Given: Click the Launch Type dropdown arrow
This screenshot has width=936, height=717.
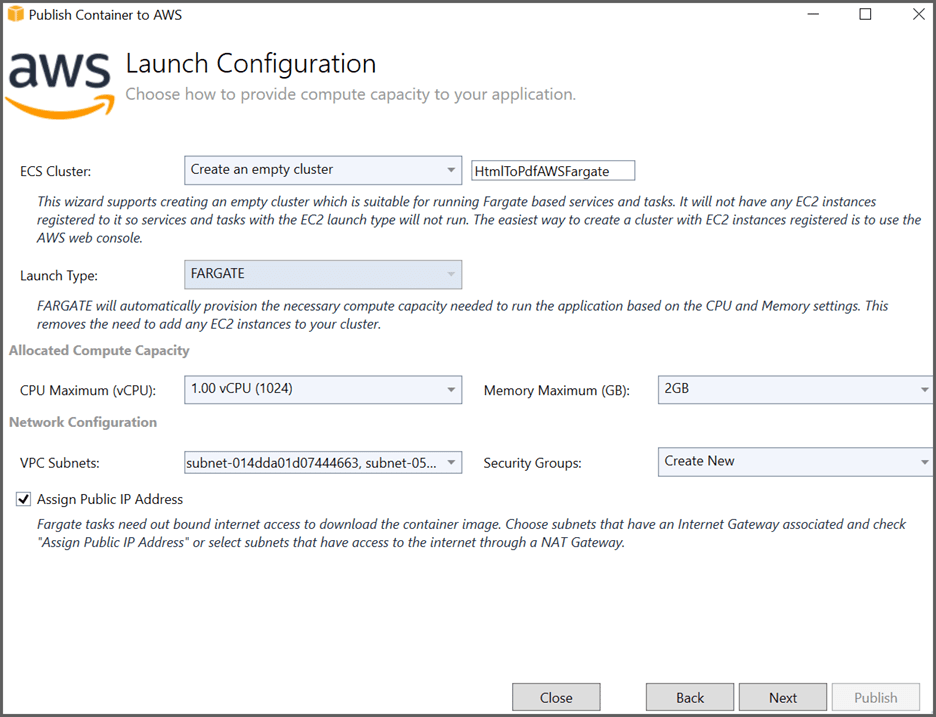Looking at the screenshot, I should point(452,273).
